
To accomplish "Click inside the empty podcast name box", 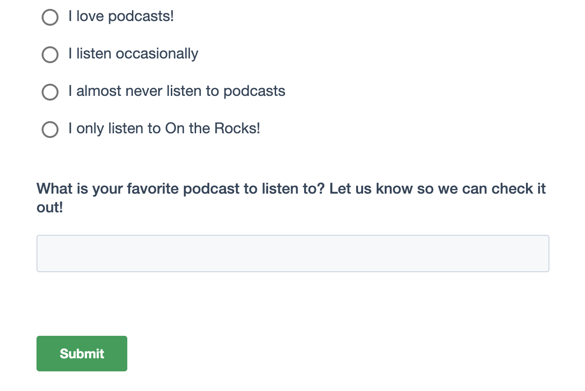I will [292, 253].
